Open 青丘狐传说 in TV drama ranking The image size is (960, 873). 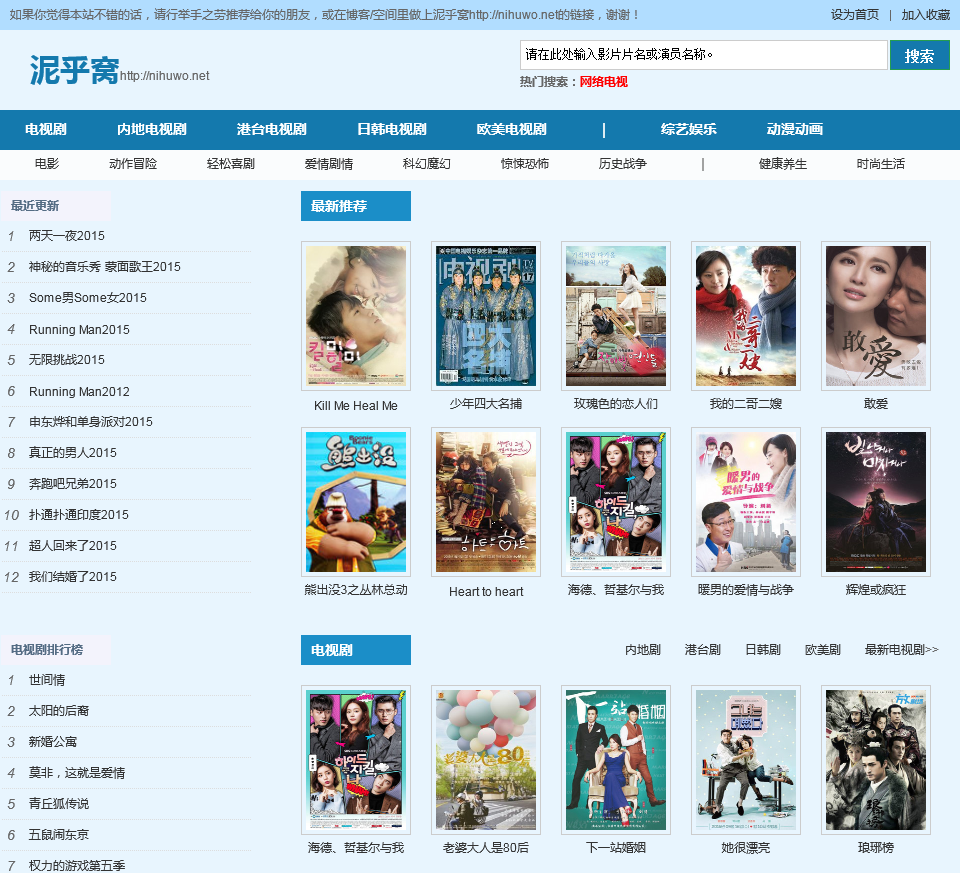tap(59, 804)
